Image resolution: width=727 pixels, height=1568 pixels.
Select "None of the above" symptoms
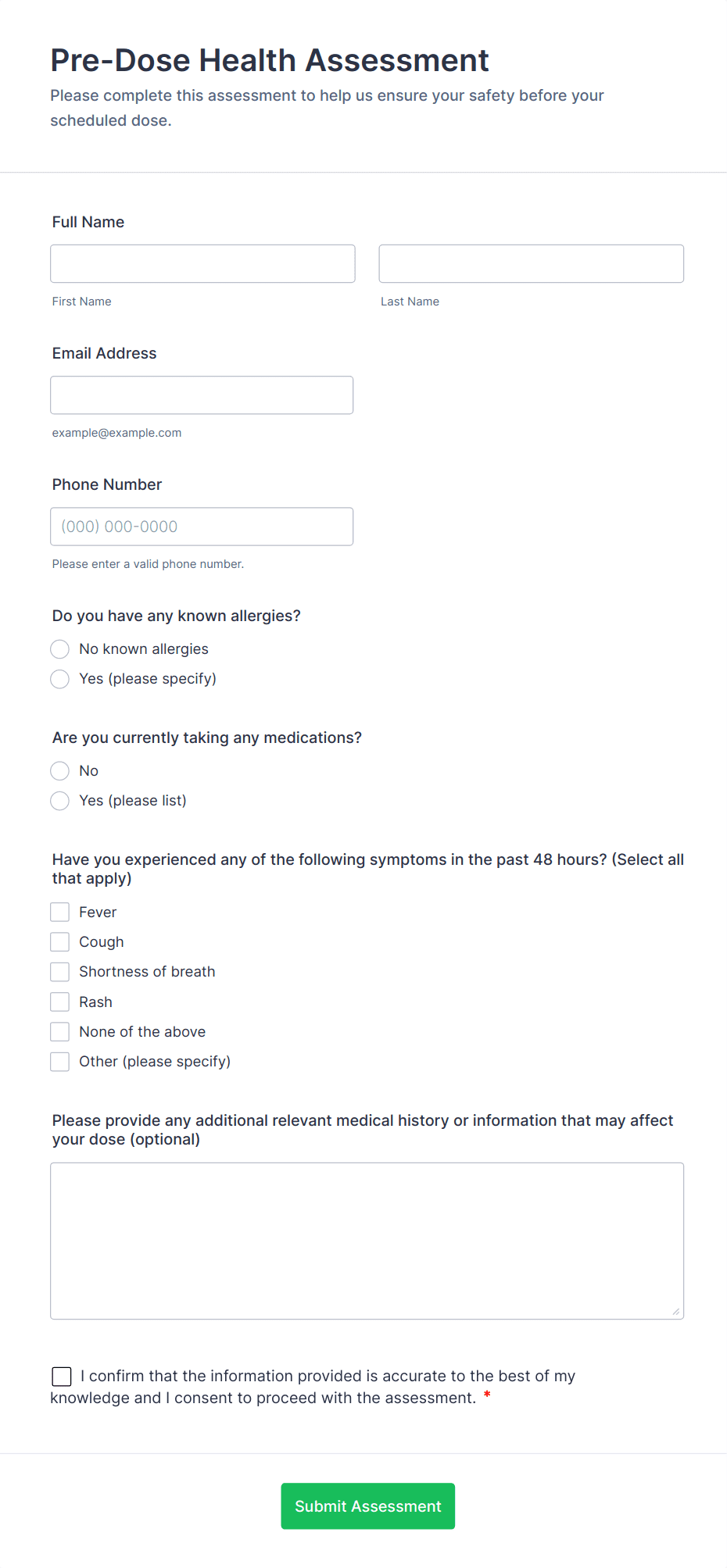(x=59, y=1031)
